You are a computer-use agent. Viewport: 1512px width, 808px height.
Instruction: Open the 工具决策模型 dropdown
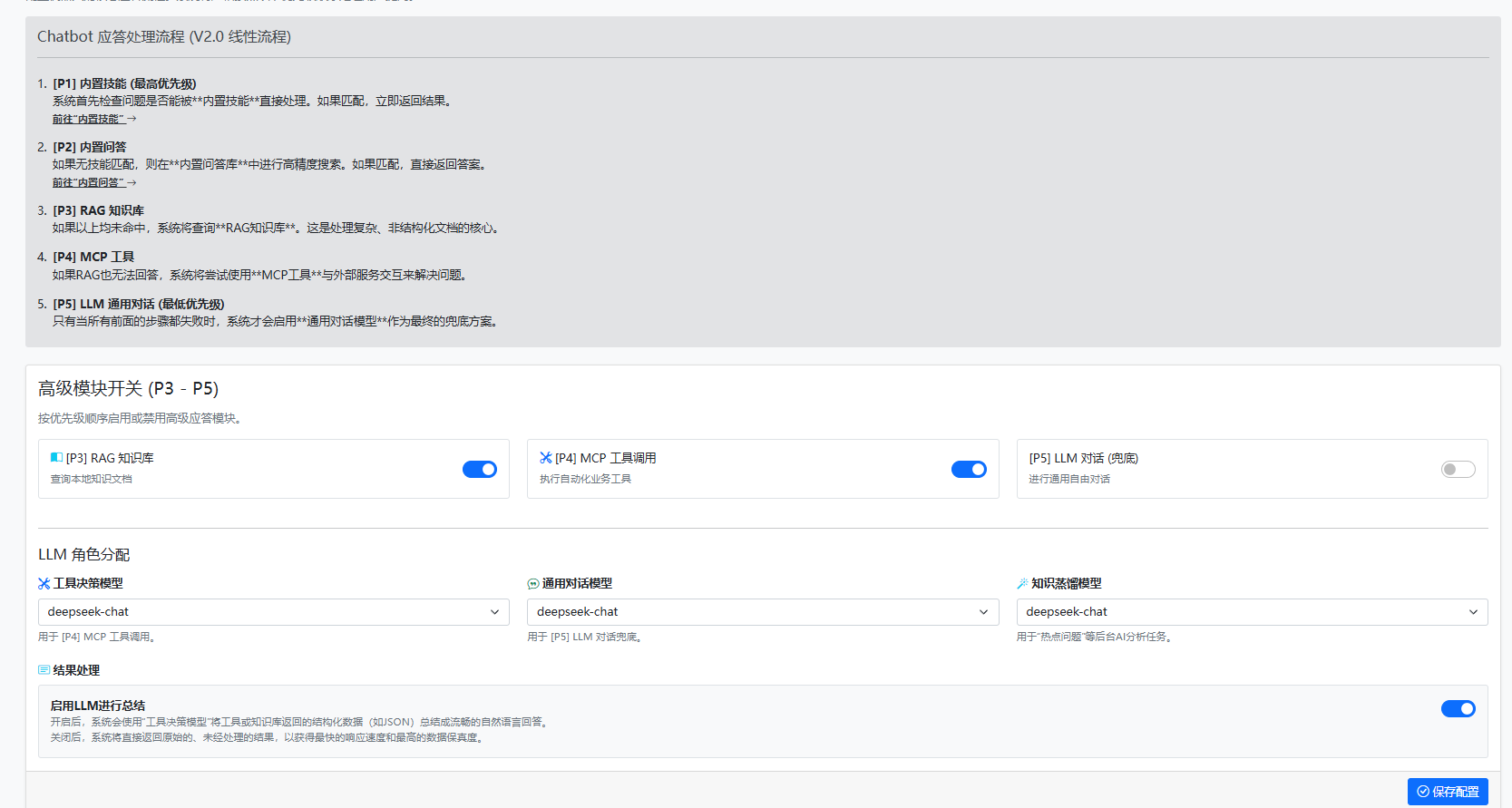point(273,612)
